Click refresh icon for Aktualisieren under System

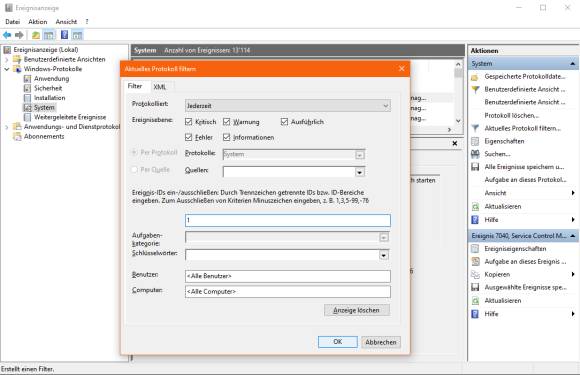475,206
